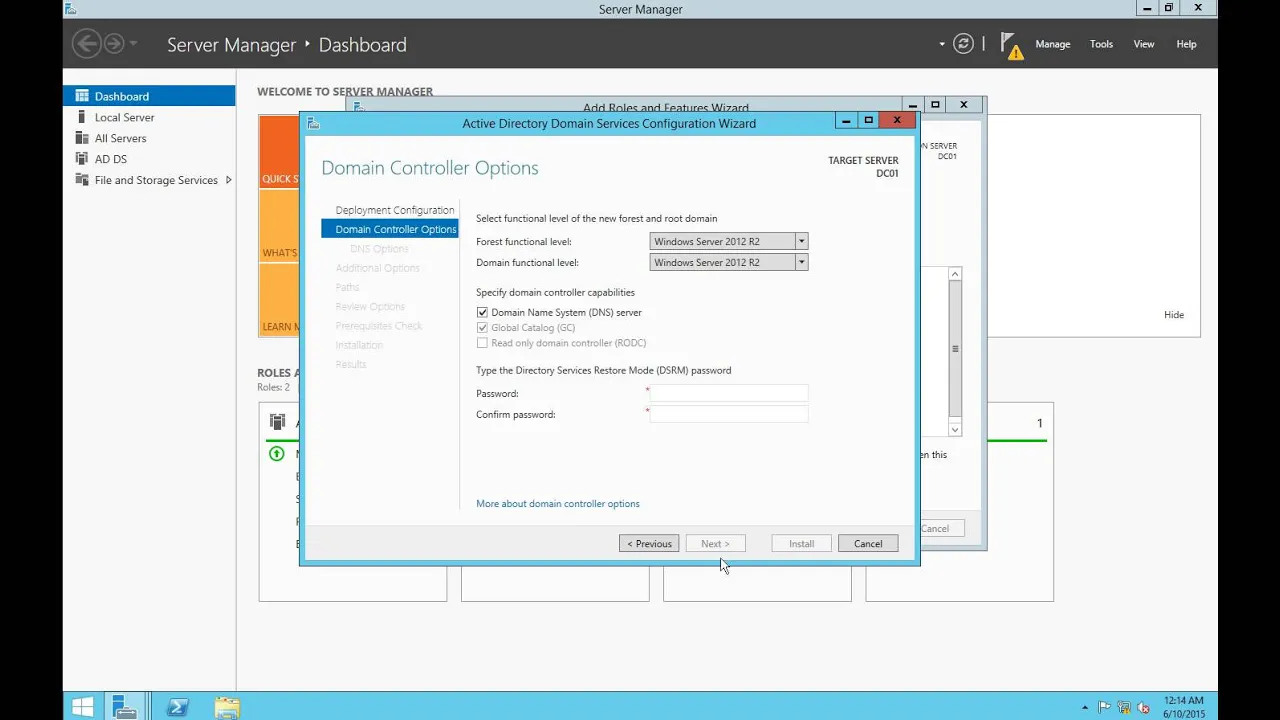Click the Dashboard icon in the sidebar
This screenshot has width=1280, height=720.
(83, 96)
